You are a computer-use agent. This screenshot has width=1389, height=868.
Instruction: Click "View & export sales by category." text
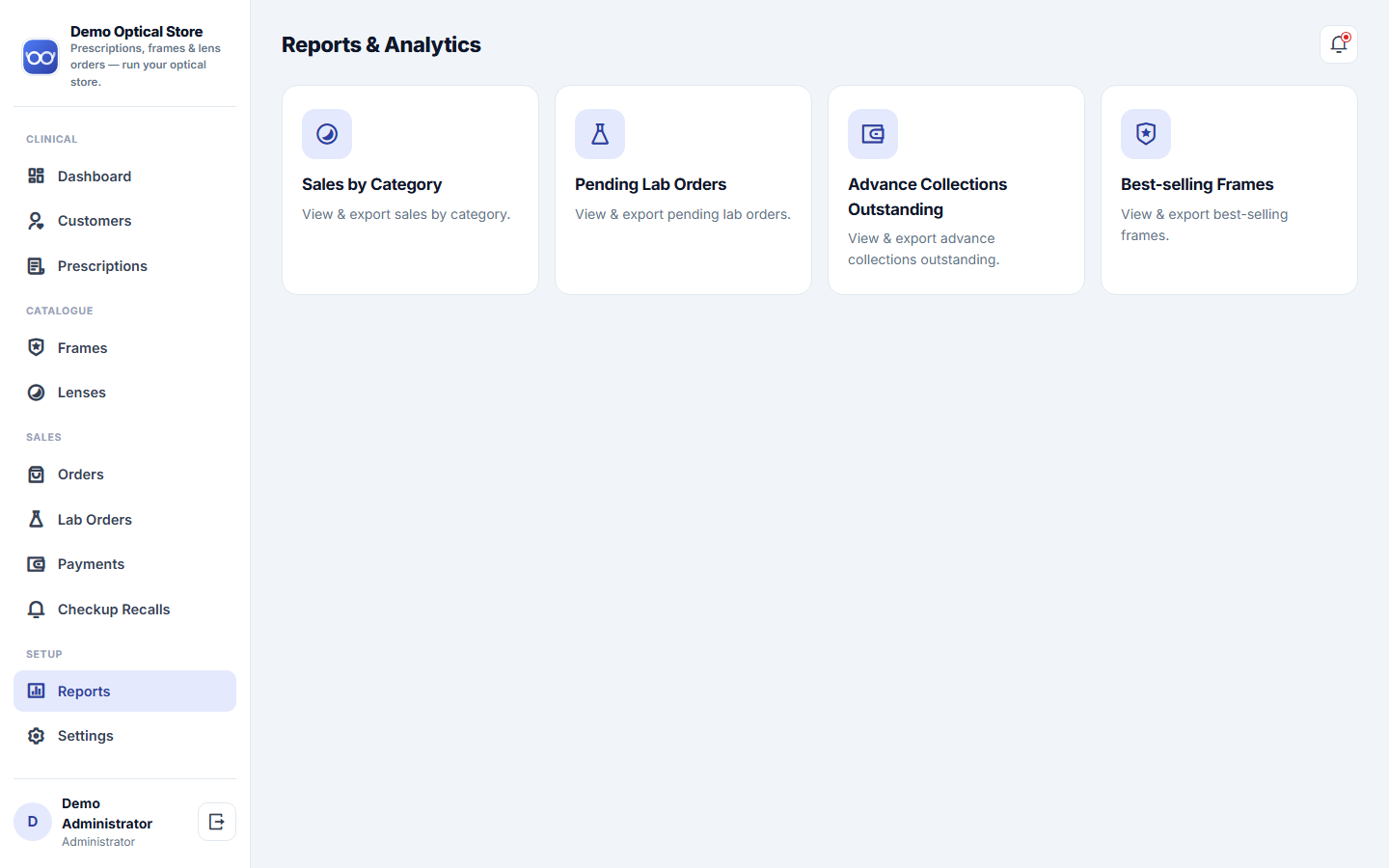406,214
